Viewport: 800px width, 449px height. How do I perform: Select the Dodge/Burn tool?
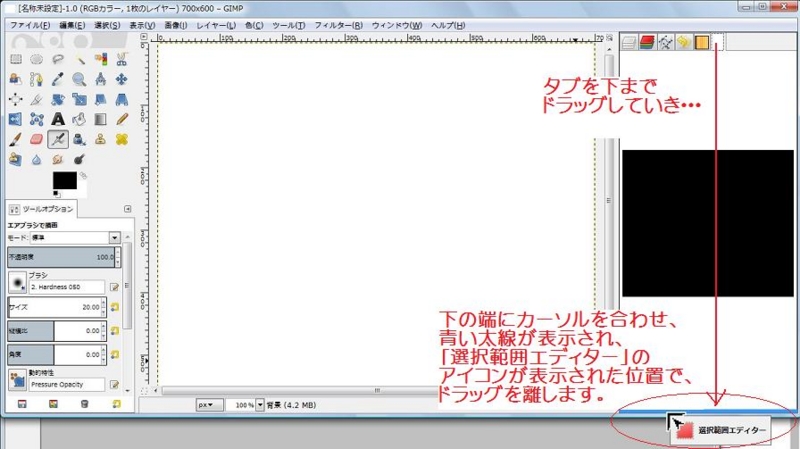coord(79,159)
